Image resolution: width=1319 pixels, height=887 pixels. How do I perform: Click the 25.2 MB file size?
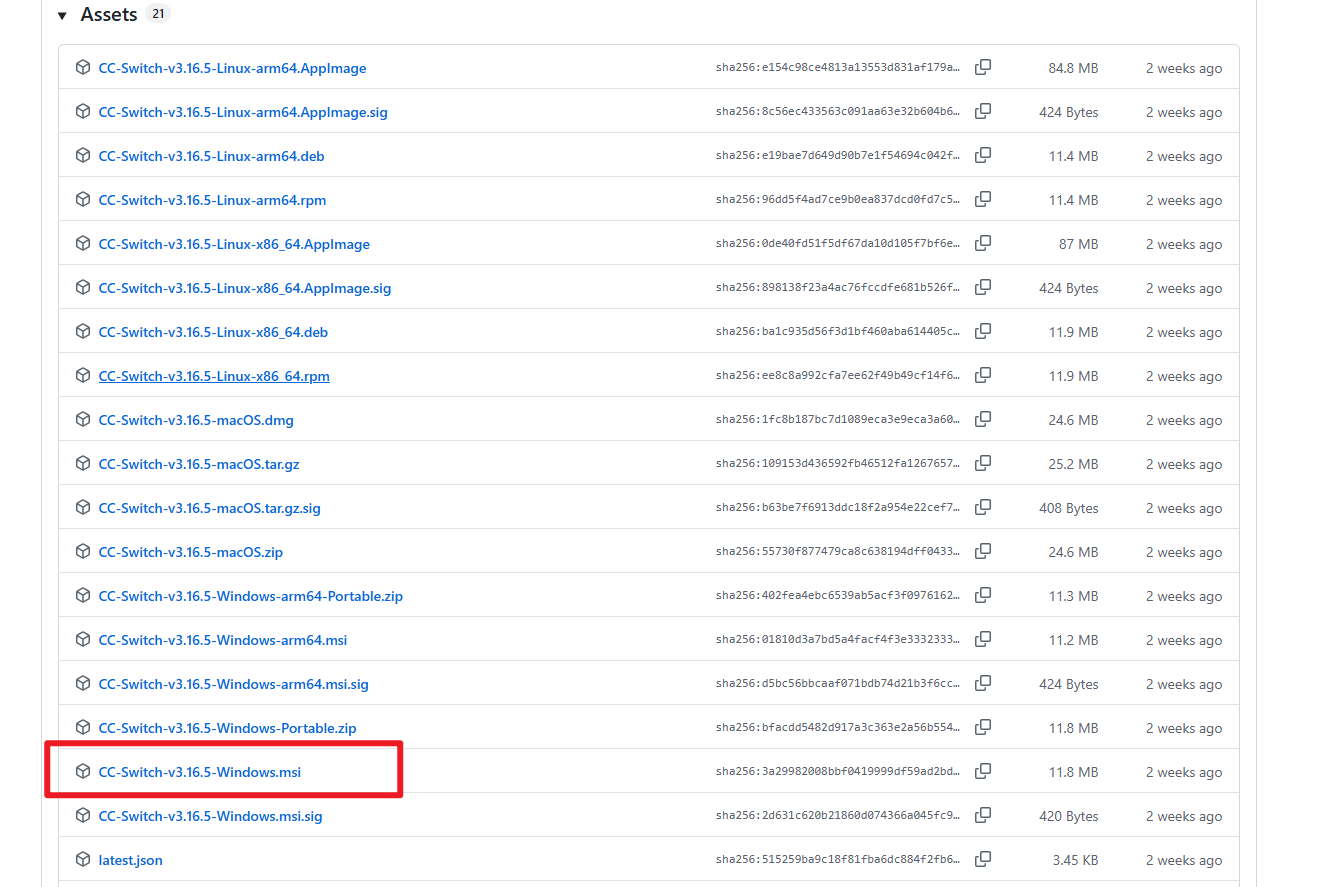[x=1073, y=464]
